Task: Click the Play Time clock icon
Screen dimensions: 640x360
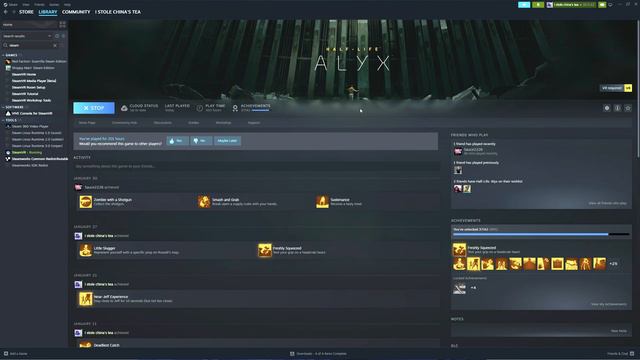Action: coord(200,108)
